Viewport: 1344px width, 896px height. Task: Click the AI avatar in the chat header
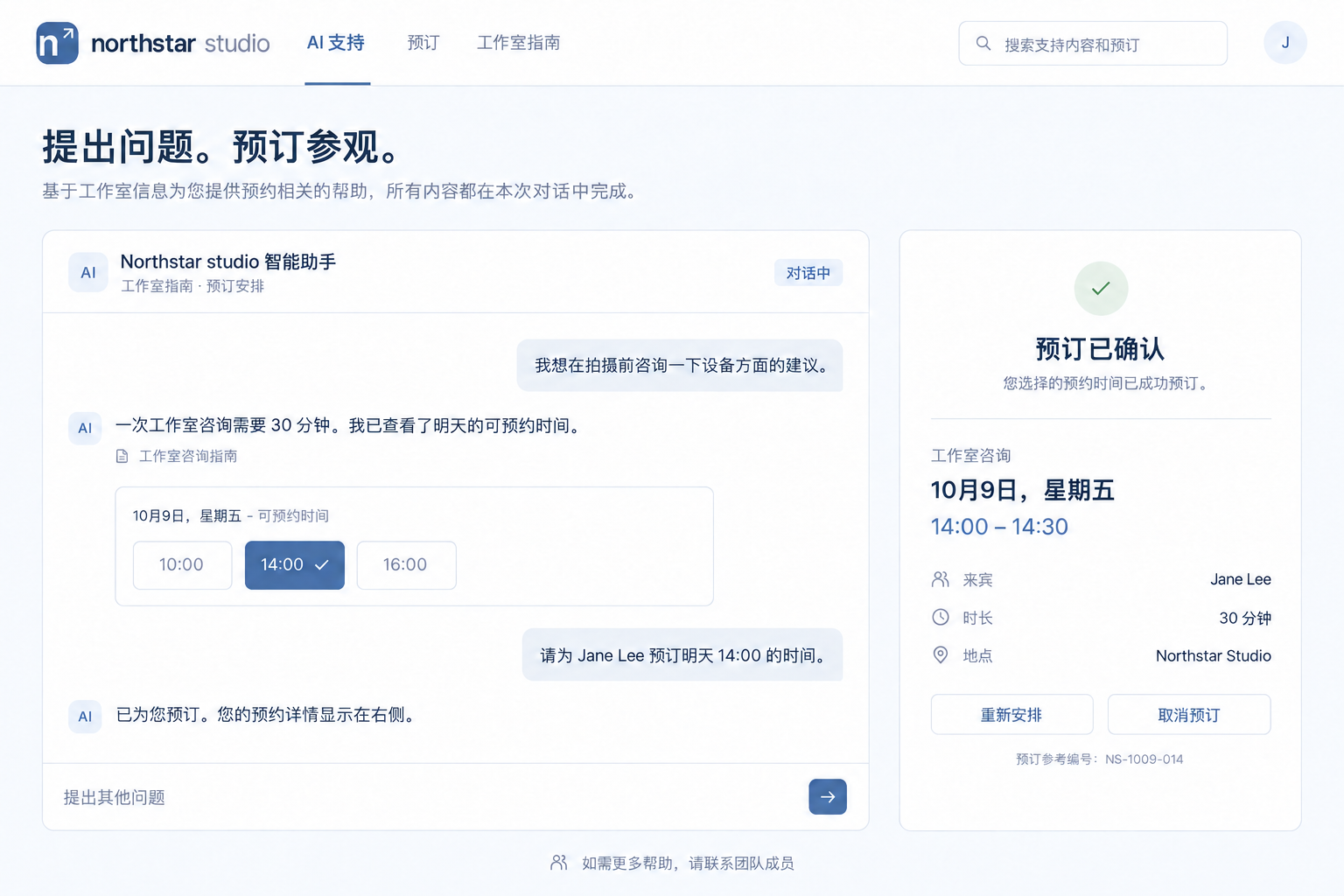tap(88, 272)
